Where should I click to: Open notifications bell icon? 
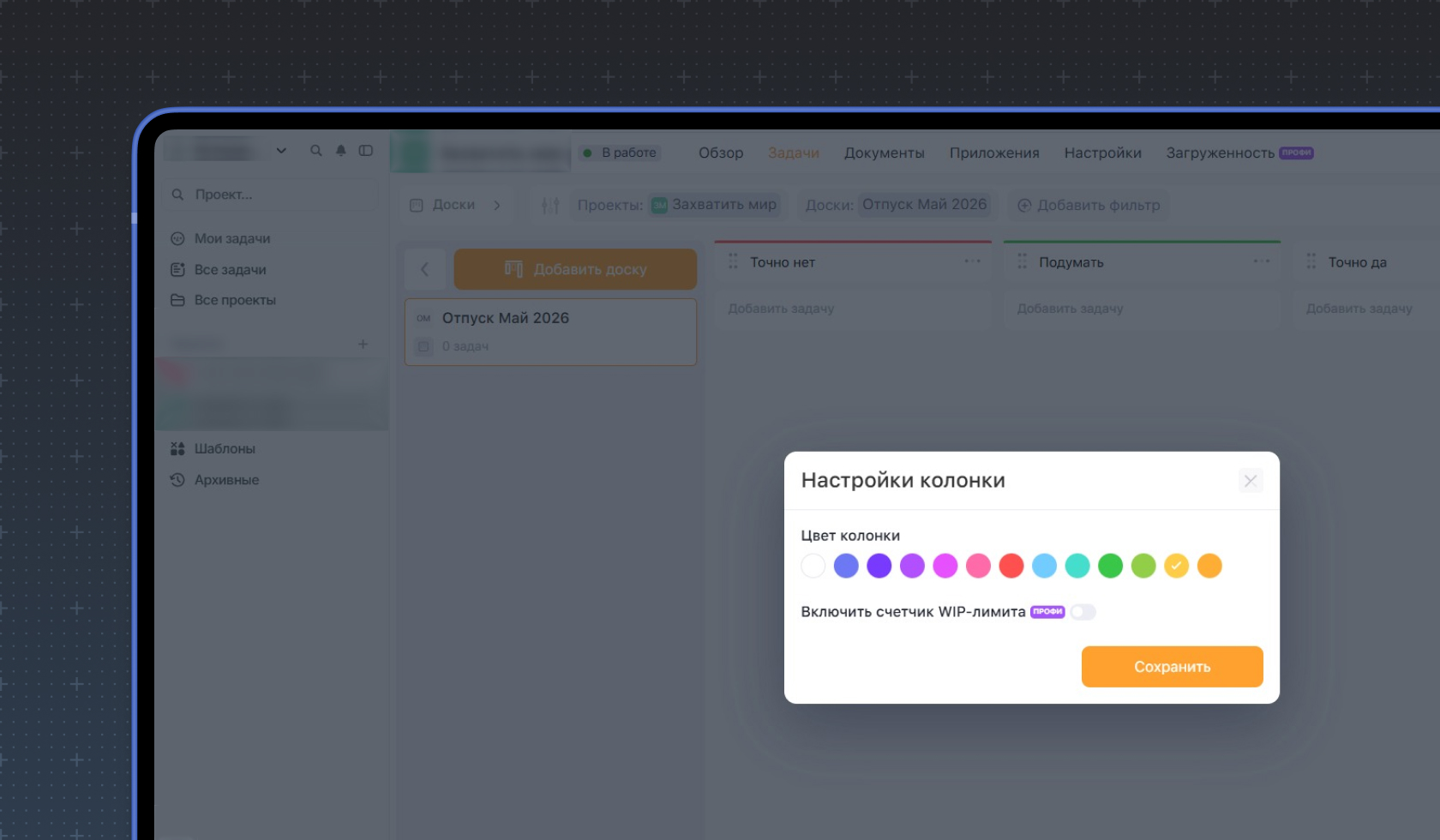click(x=341, y=151)
